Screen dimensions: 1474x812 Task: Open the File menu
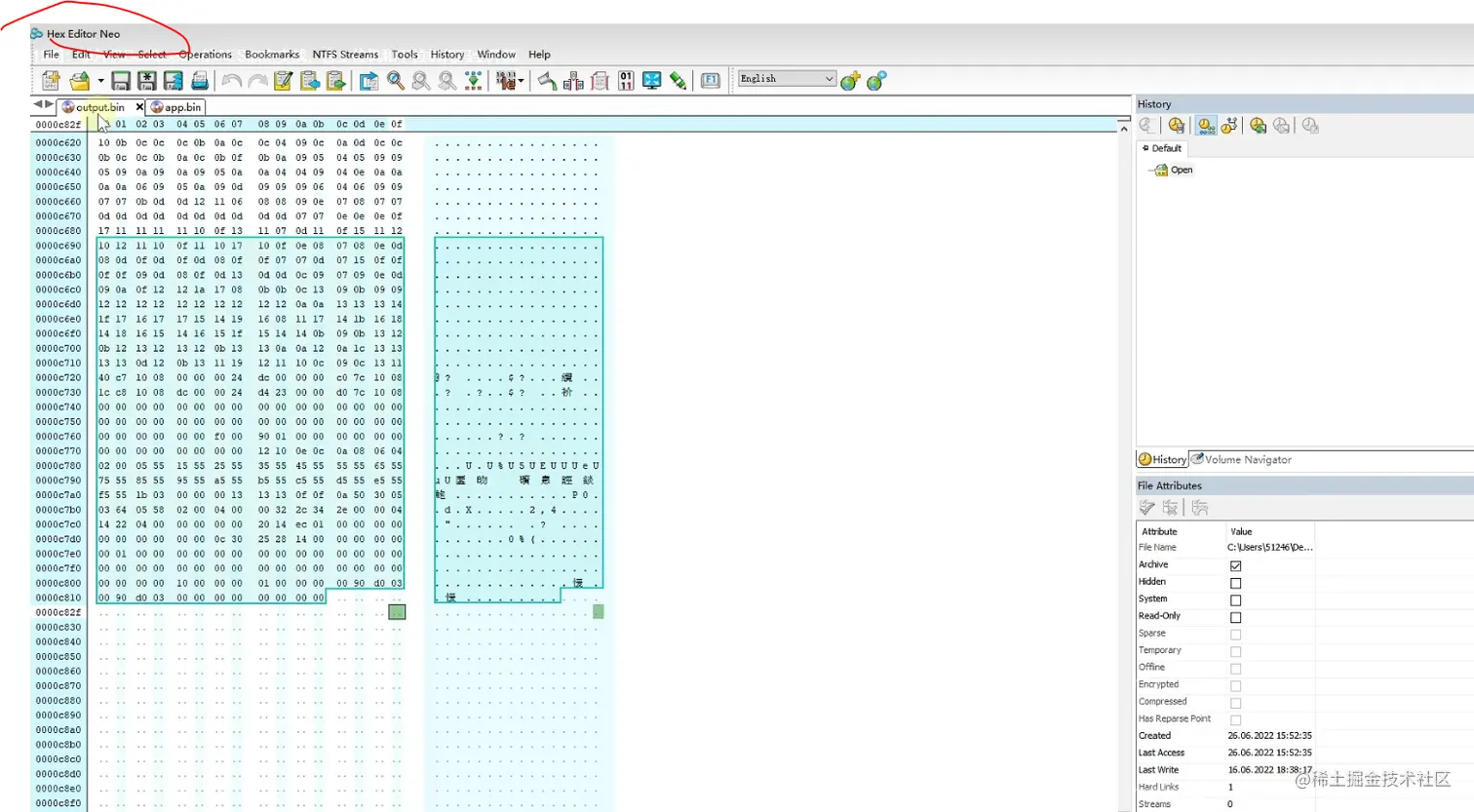click(52, 55)
